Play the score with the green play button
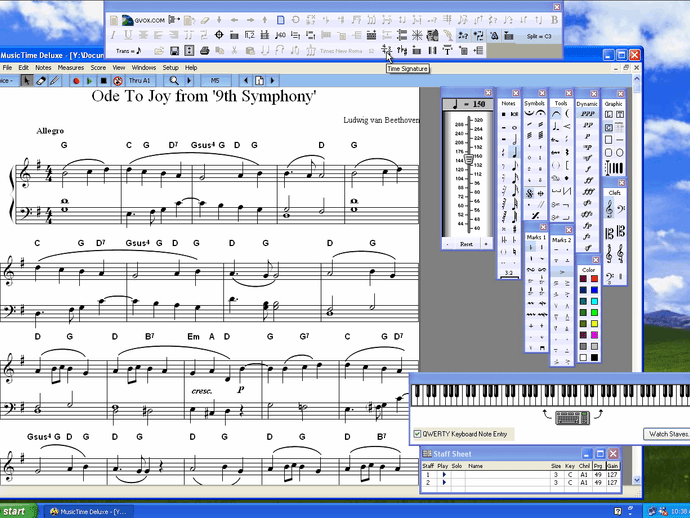690x518 pixels. point(89,81)
